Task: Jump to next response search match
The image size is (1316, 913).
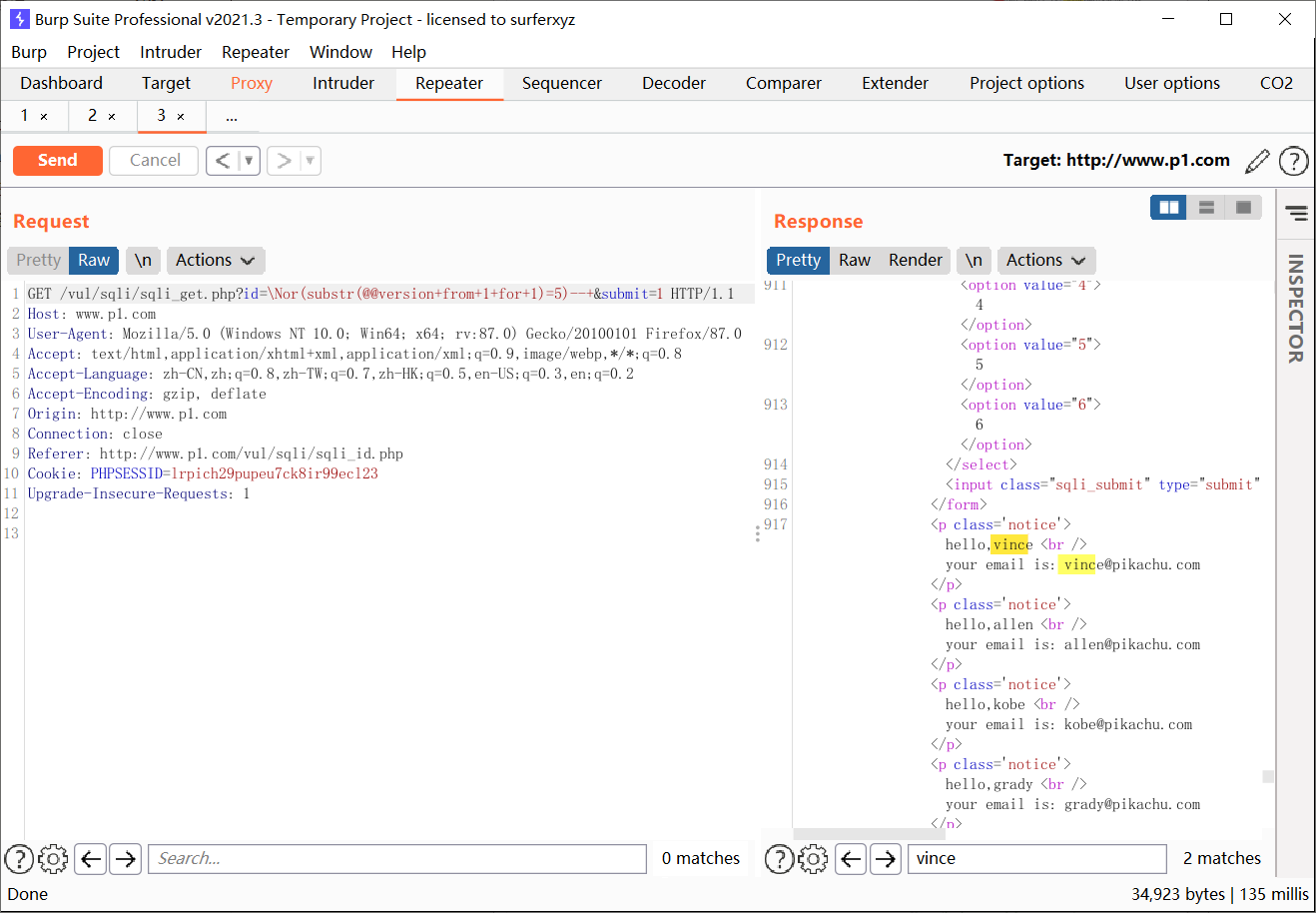Action: click(885, 859)
